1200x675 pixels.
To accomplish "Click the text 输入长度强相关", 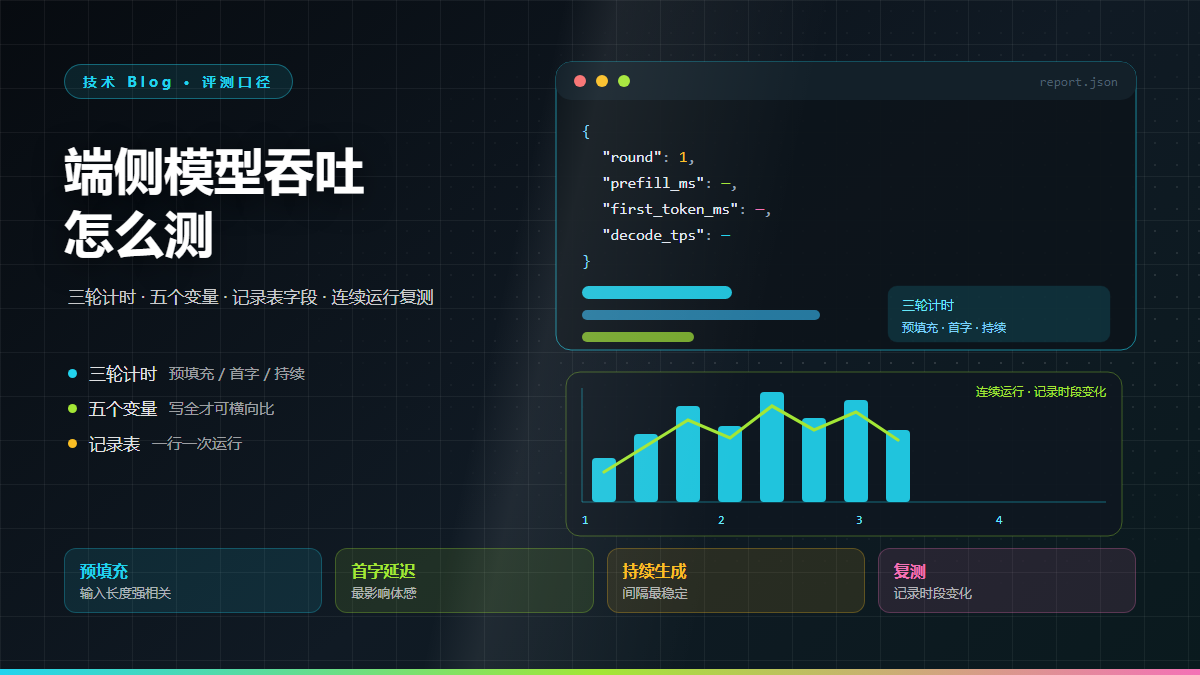I will pyautogui.click(x=126, y=593).
